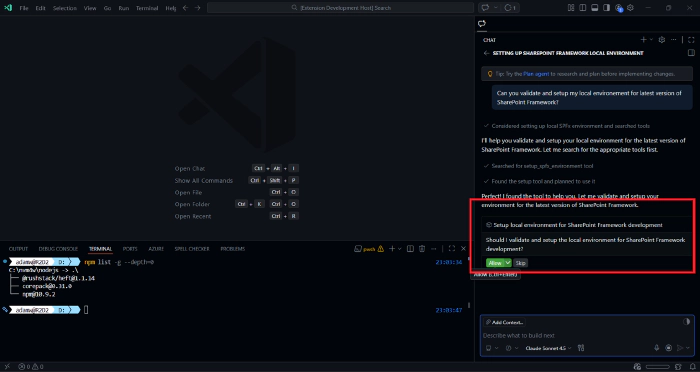Maximize the terminal panel size
700x372 pixels.
451,249
